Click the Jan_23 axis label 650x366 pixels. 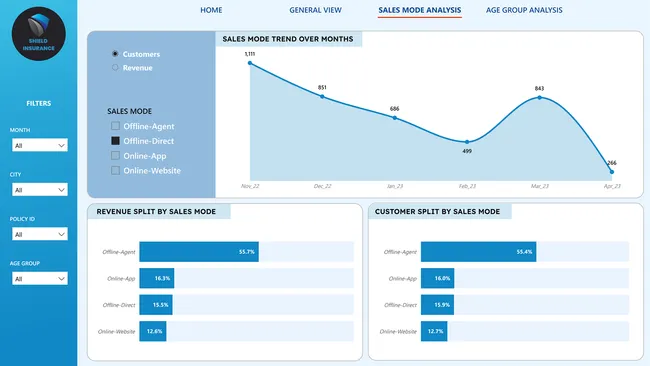point(395,186)
